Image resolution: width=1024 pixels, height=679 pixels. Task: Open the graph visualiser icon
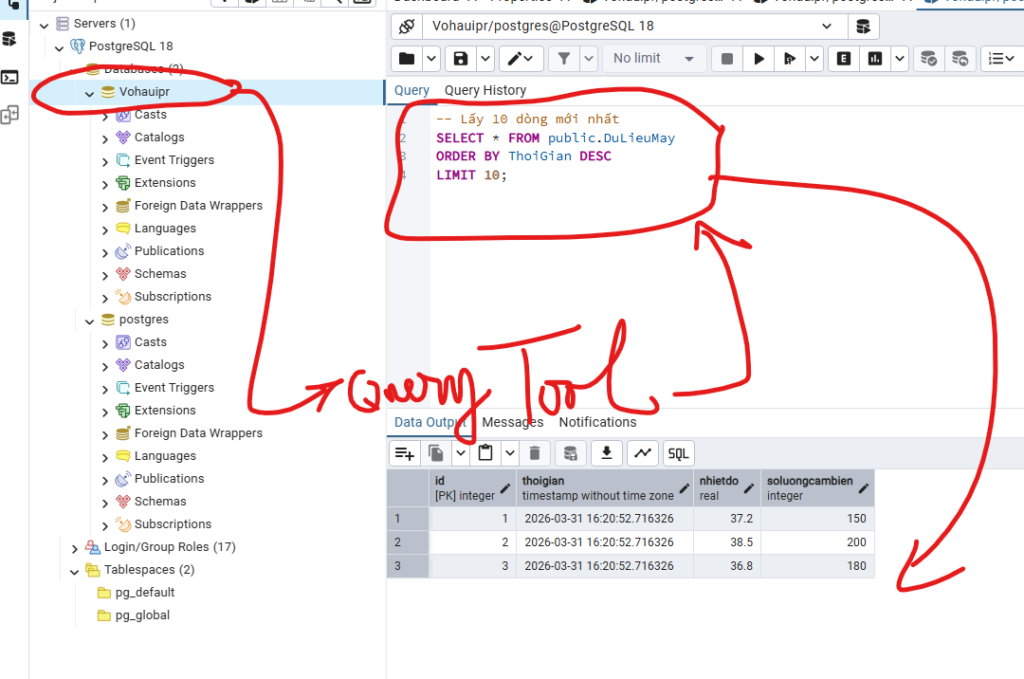pyautogui.click(x=642, y=453)
